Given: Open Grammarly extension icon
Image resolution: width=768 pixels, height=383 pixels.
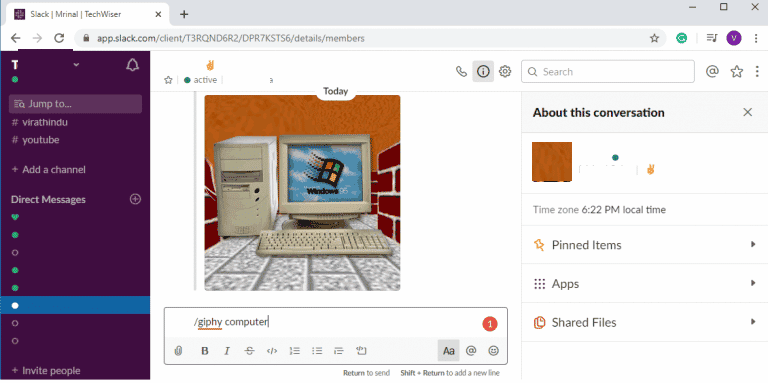Looking at the screenshot, I should click(681, 38).
